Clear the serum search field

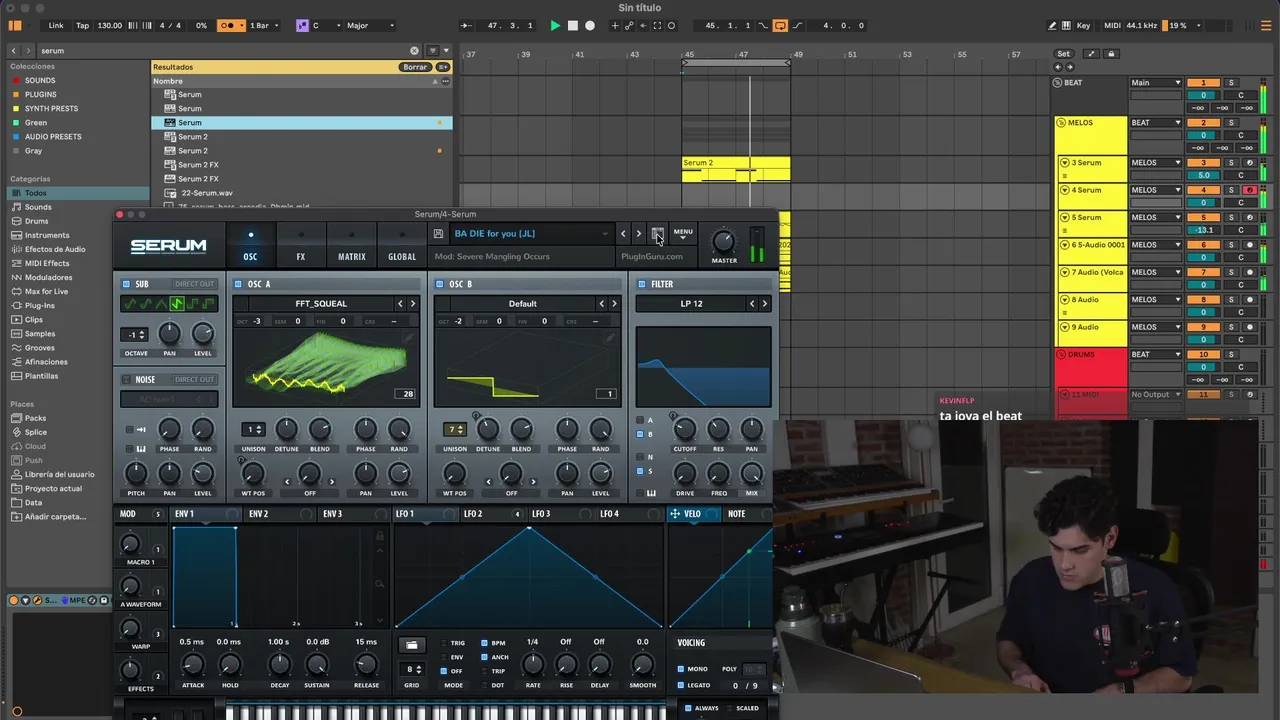(414, 50)
